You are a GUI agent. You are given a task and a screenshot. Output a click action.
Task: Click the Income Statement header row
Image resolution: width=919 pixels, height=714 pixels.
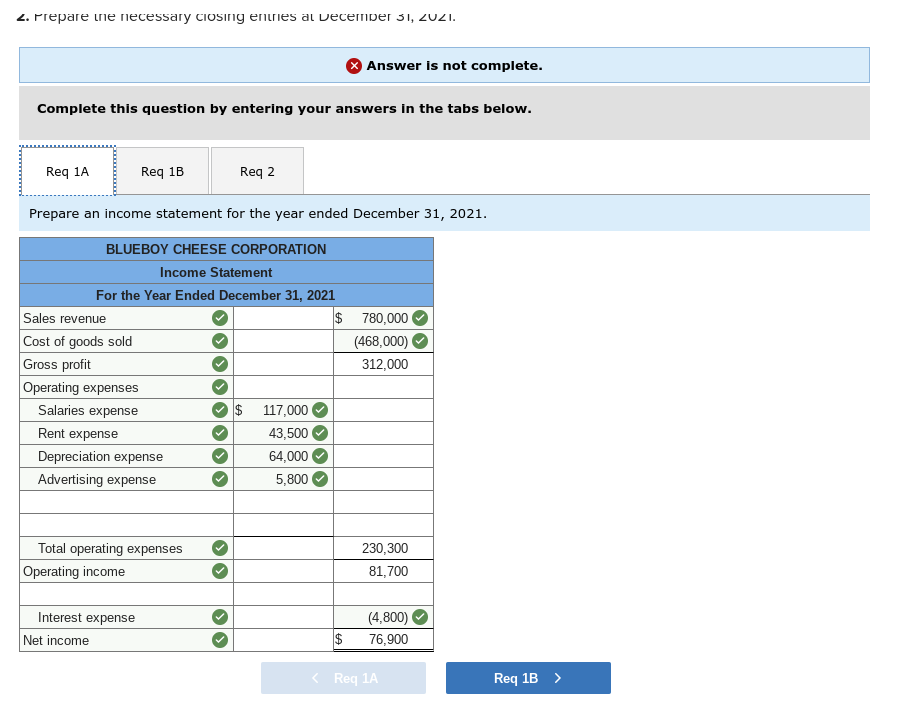tap(226, 273)
